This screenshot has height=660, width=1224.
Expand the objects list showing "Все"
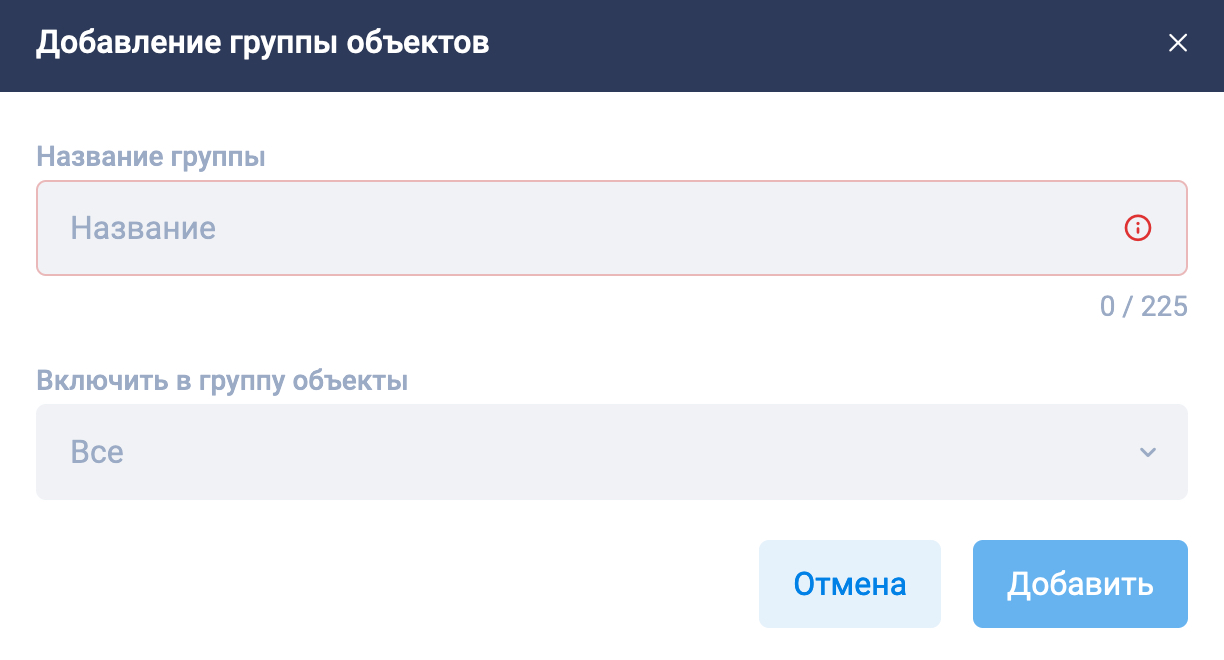[x=612, y=452]
